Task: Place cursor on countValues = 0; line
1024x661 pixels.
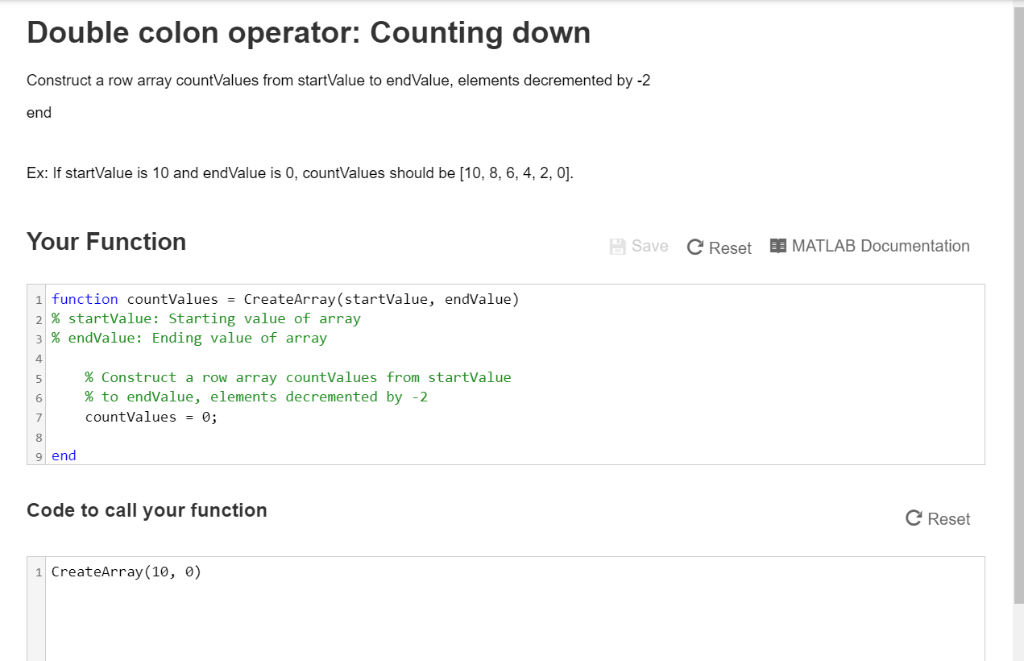Action: tap(151, 417)
